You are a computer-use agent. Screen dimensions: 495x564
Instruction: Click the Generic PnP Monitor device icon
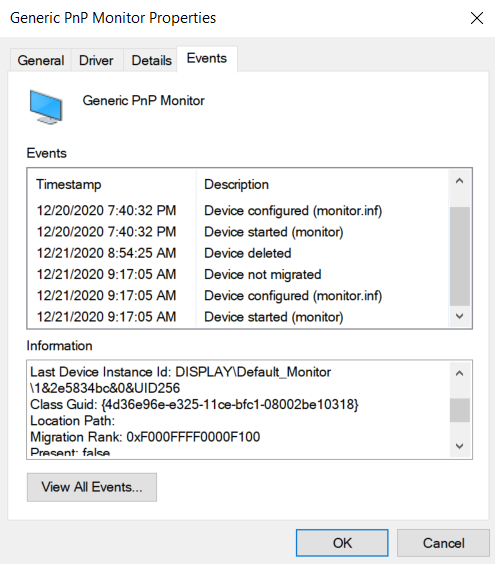tap(46, 107)
